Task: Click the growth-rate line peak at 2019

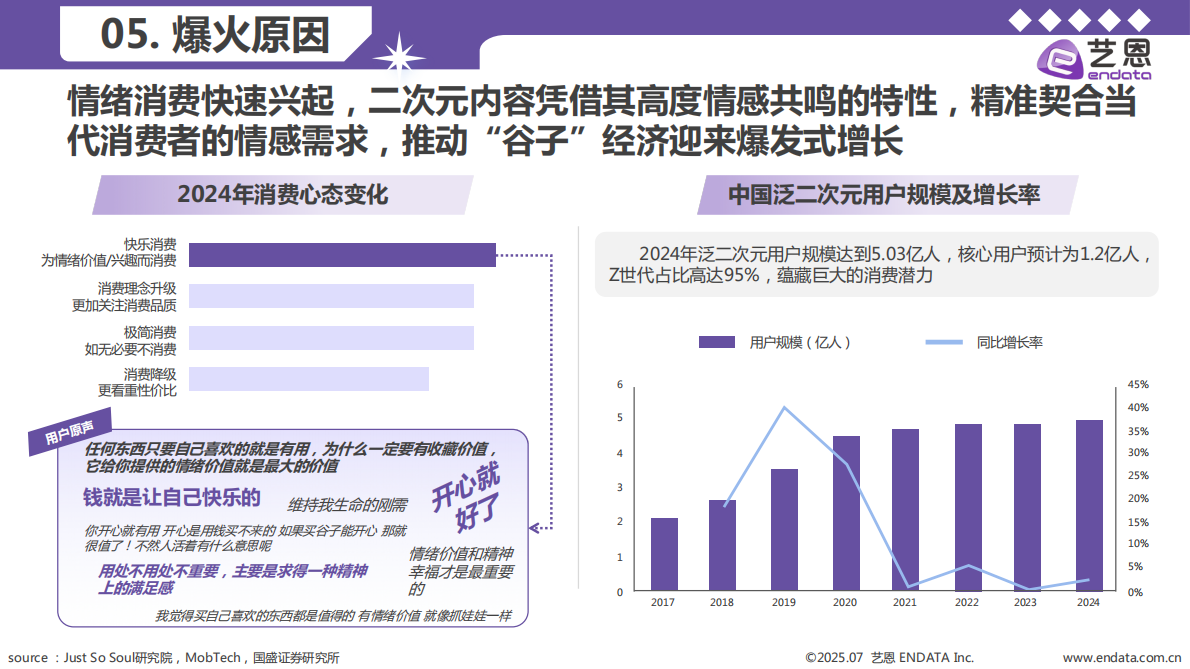Action: (784, 407)
